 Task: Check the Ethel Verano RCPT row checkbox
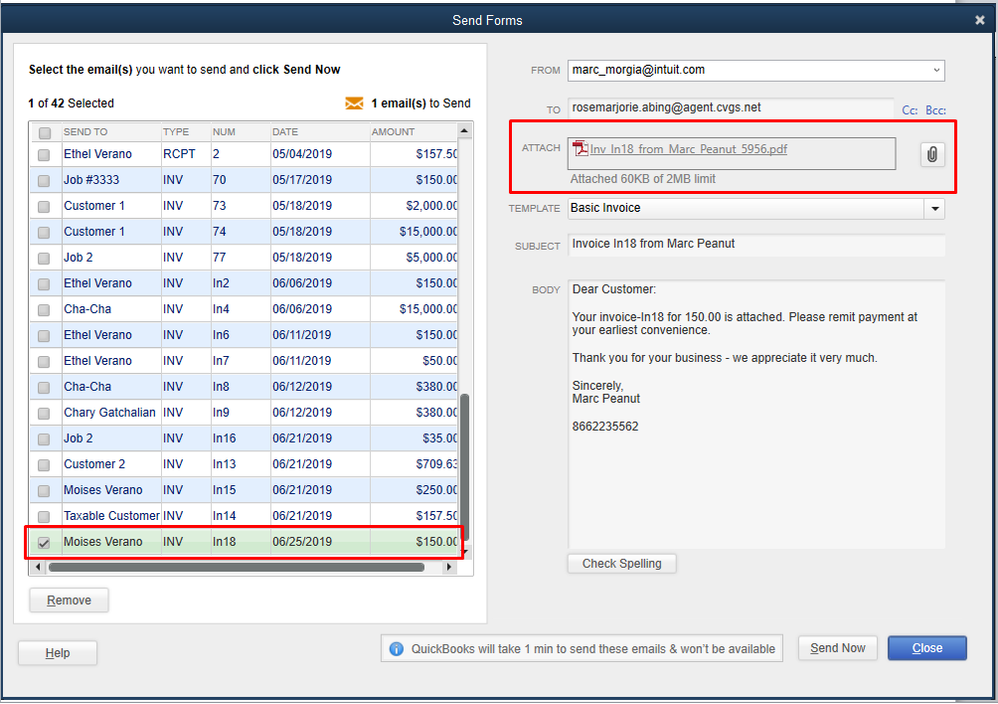[x=44, y=155]
